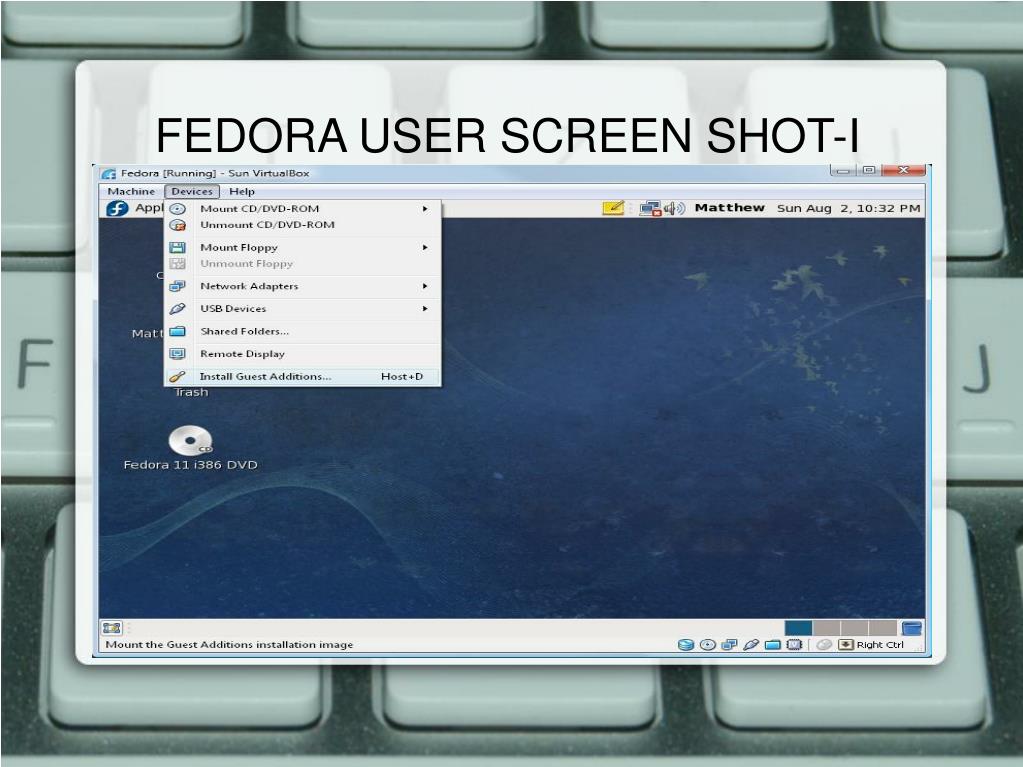Click the CD disc icon beside Mount CD/DVD-ROM

tap(177, 209)
